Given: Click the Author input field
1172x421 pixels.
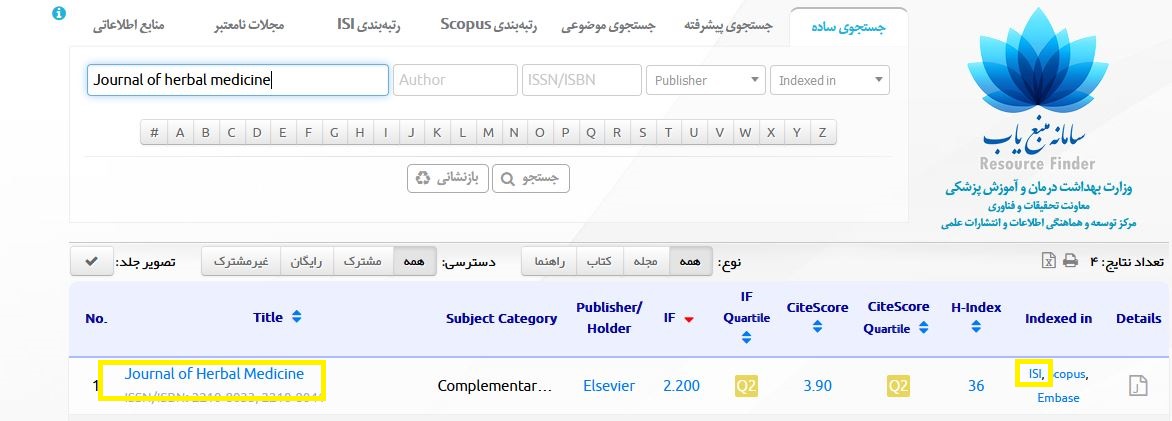Looking at the screenshot, I should coord(455,80).
